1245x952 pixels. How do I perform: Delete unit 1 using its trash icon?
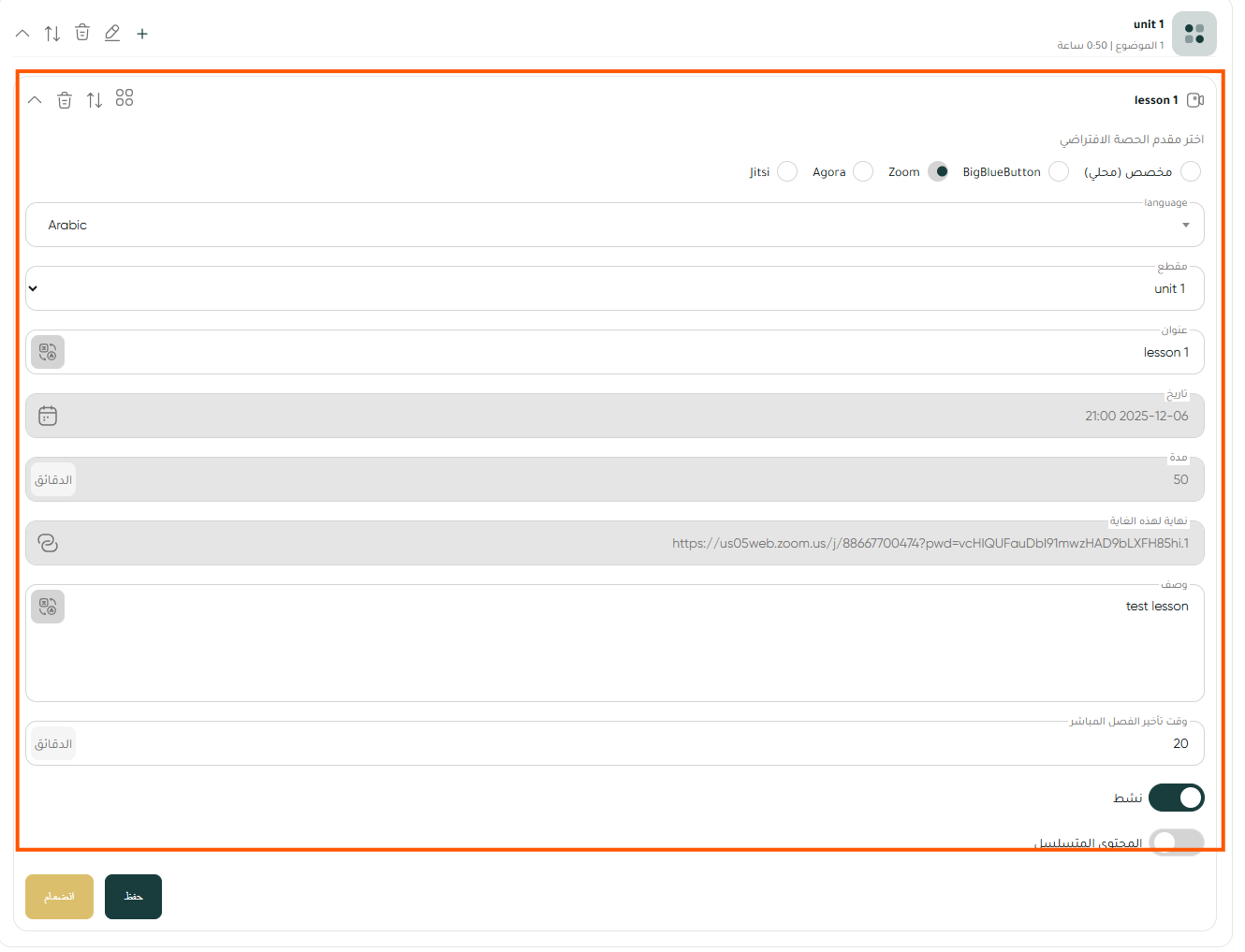(x=82, y=33)
